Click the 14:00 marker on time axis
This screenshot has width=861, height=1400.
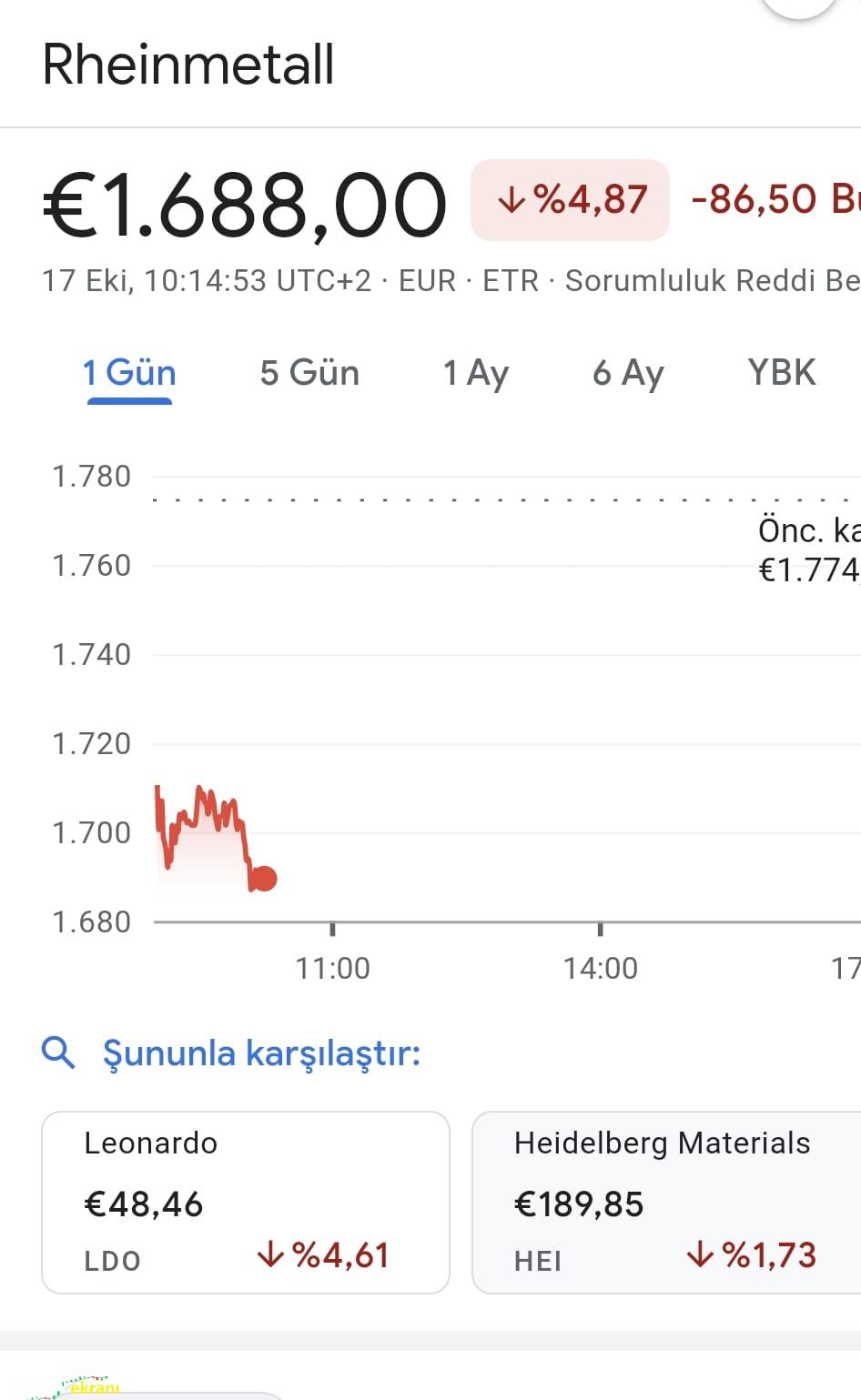click(600, 968)
